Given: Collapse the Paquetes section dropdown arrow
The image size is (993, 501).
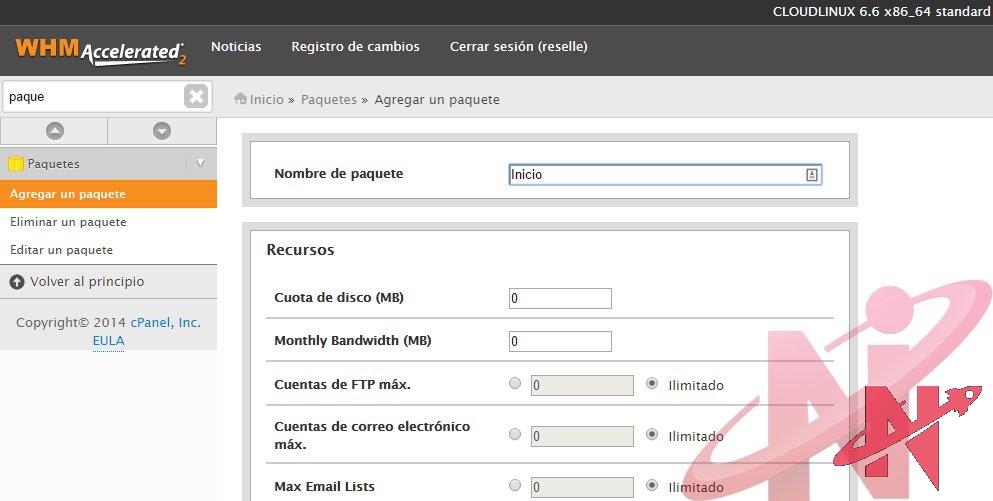Looking at the screenshot, I should point(200,163).
